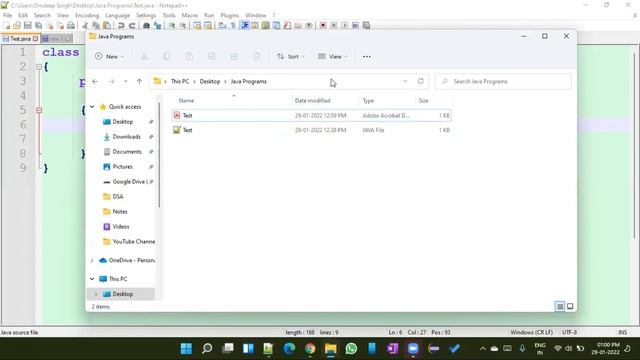Select the Test JAVA File row
Screen dimensions: 640x360
[311, 130]
